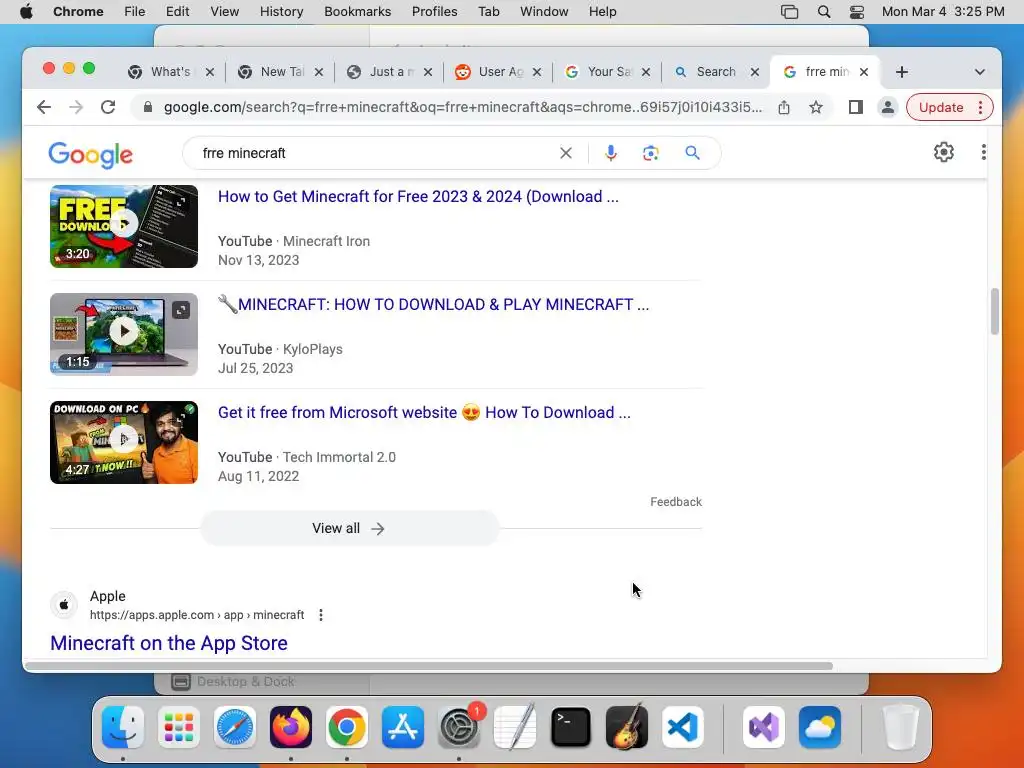Reload the current page
The width and height of the screenshot is (1024, 768).
(108, 107)
